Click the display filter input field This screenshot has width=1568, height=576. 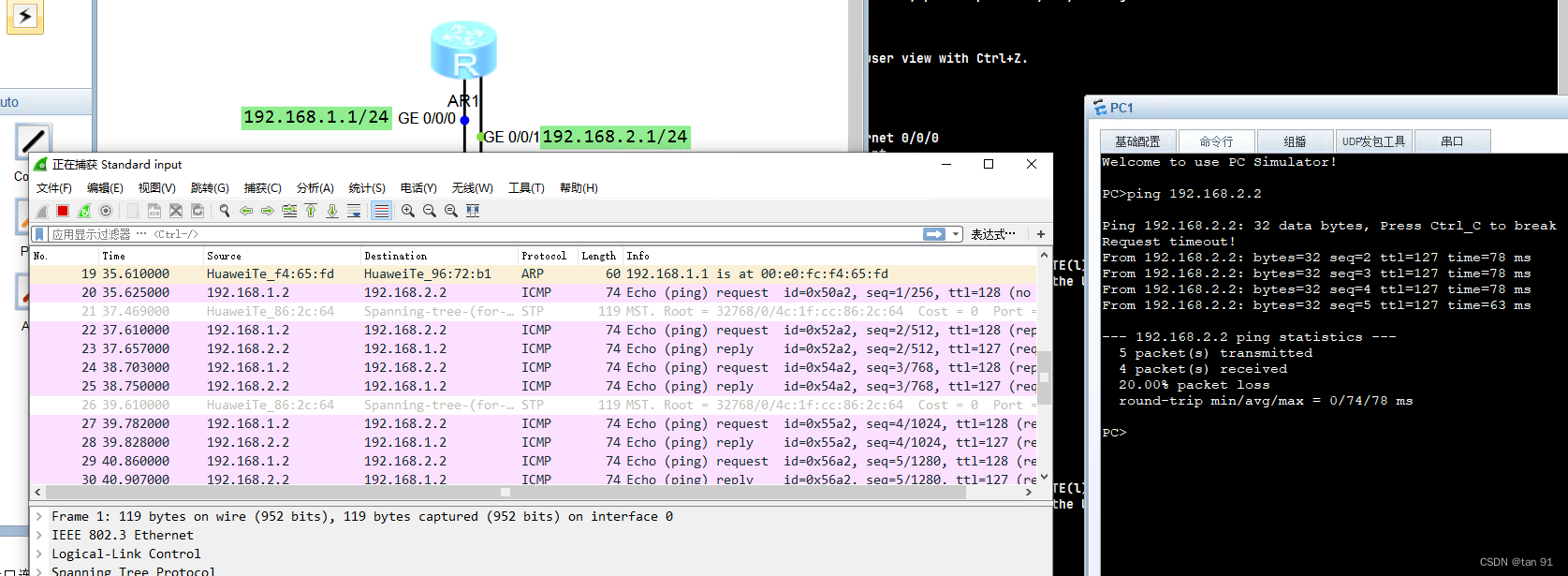[x=483, y=234]
